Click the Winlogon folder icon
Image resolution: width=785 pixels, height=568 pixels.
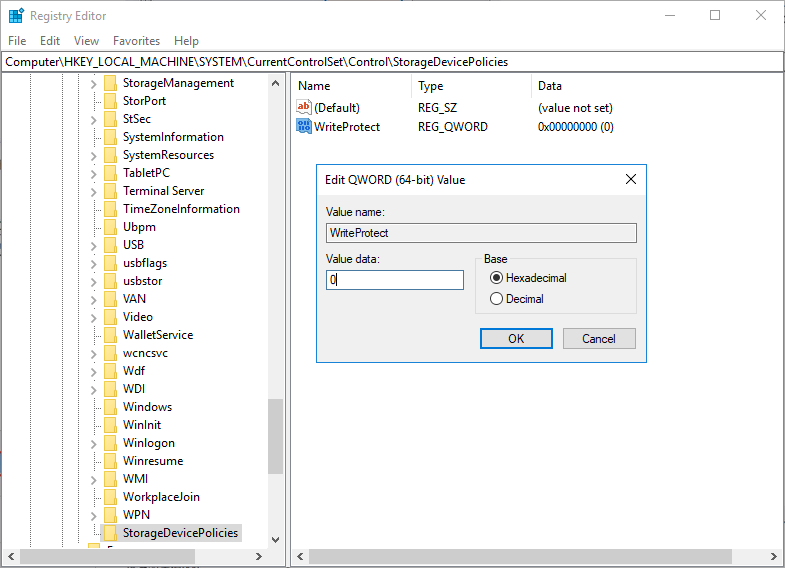pyautogui.click(x=110, y=443)
